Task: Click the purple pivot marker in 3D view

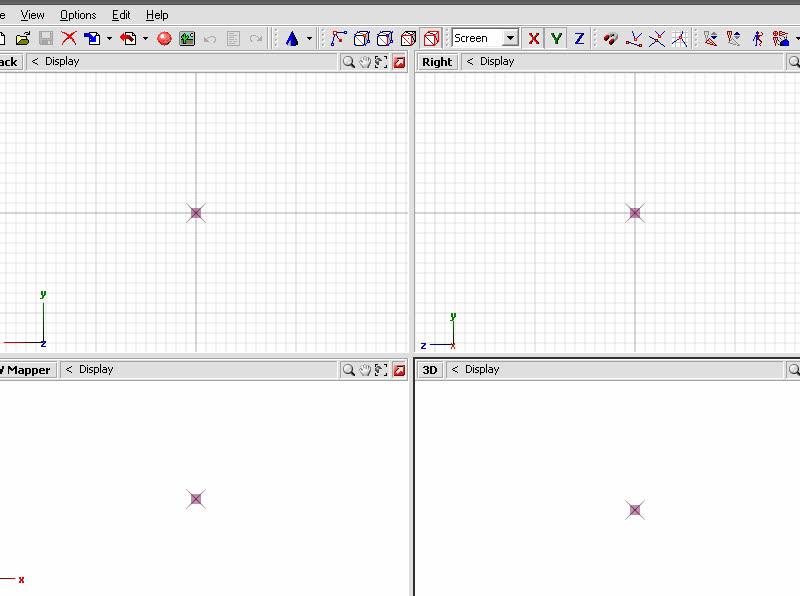Action: [635, 510]
